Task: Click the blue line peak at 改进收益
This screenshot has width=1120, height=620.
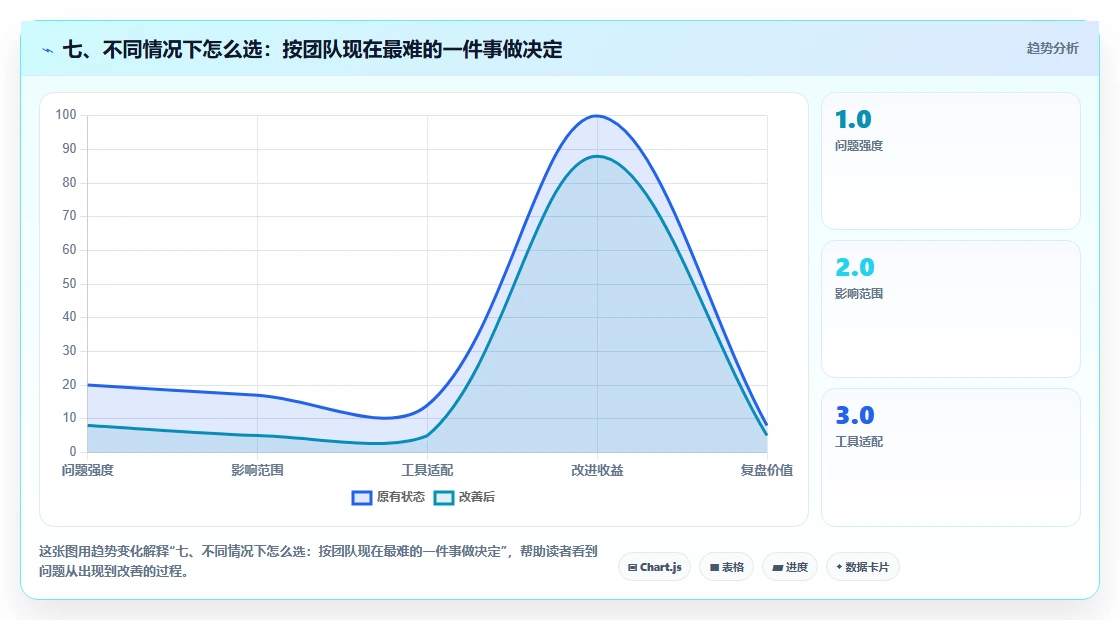Action: point(597,116)
